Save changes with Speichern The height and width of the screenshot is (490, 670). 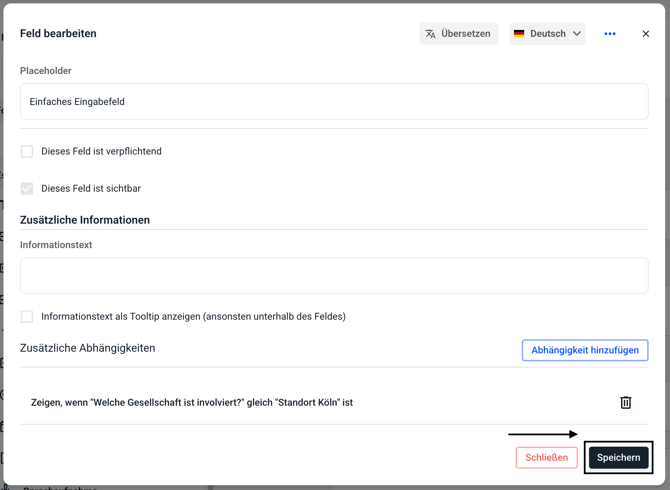(618, 458)
